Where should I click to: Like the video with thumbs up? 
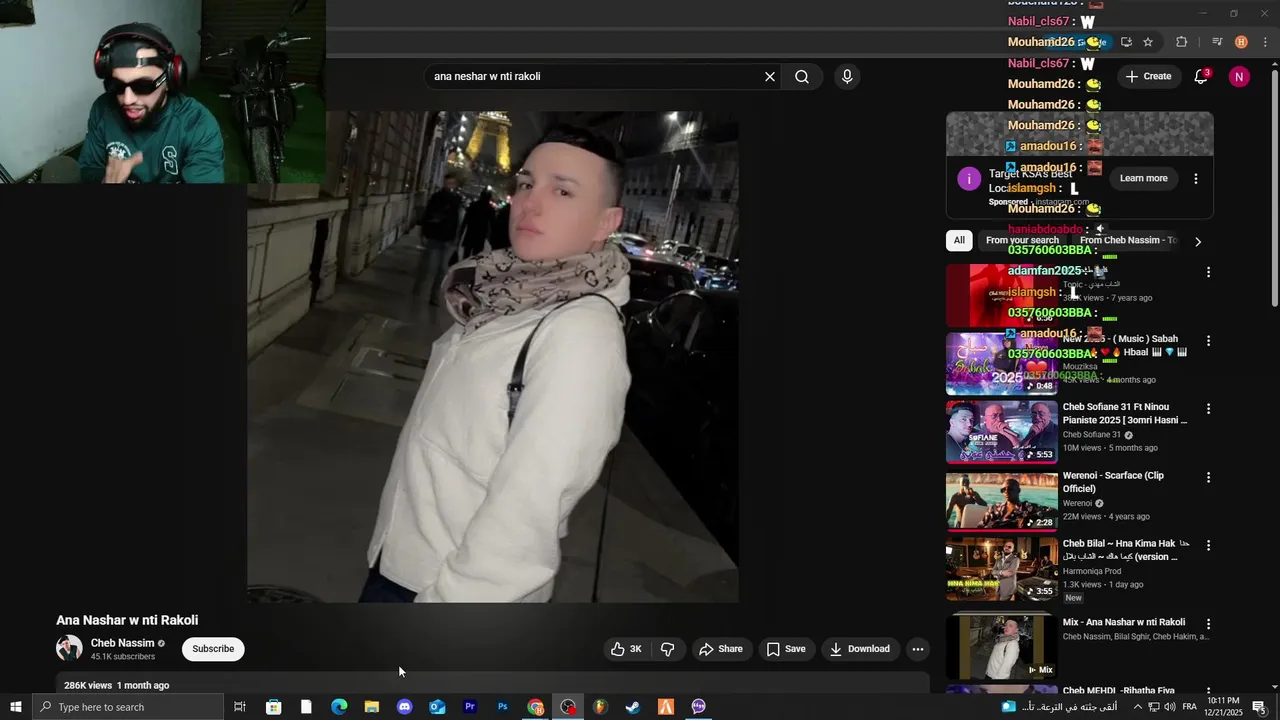tap(627, 649)
